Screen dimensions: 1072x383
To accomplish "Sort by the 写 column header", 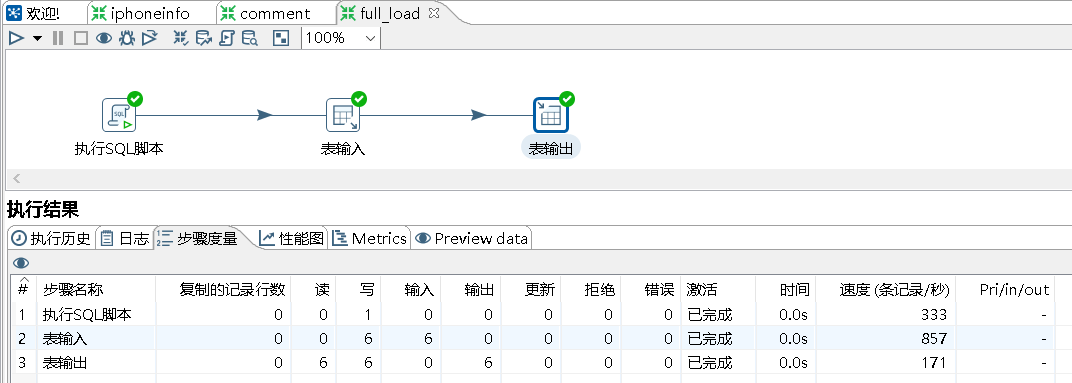I will tap(358, 289).
